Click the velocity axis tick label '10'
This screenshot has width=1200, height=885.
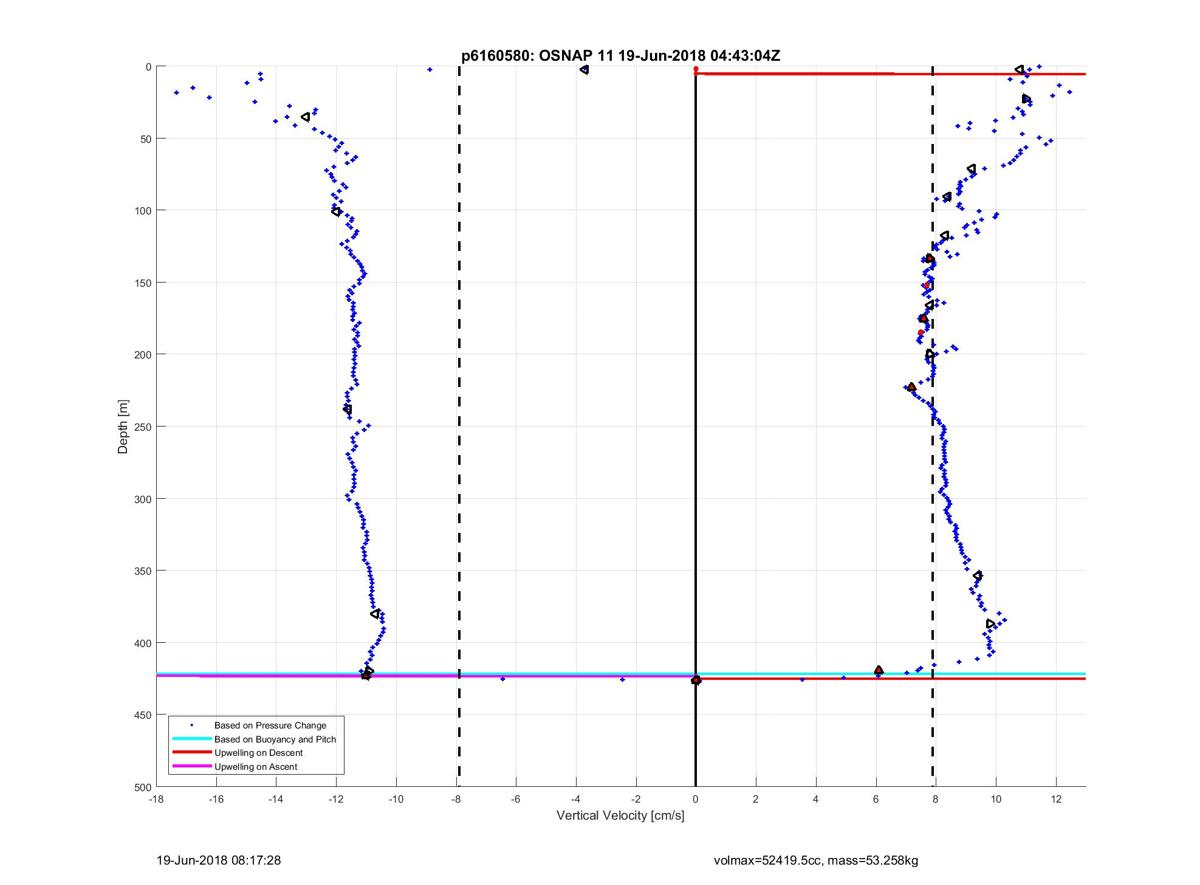click(x=996, y=799)
